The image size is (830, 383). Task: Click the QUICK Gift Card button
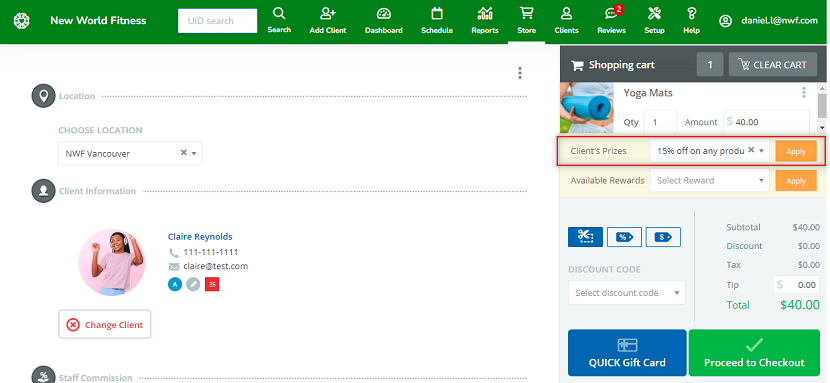click(627, 352)
